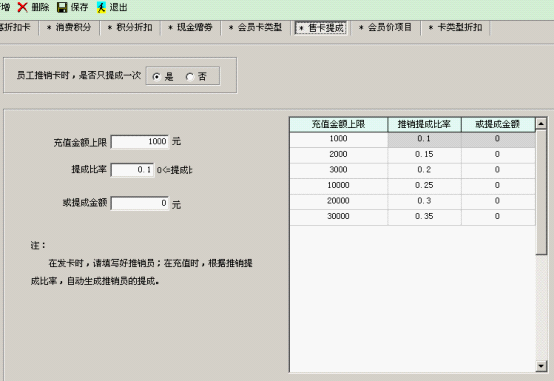Click the 或提成金额 input field

pos(140,203)
